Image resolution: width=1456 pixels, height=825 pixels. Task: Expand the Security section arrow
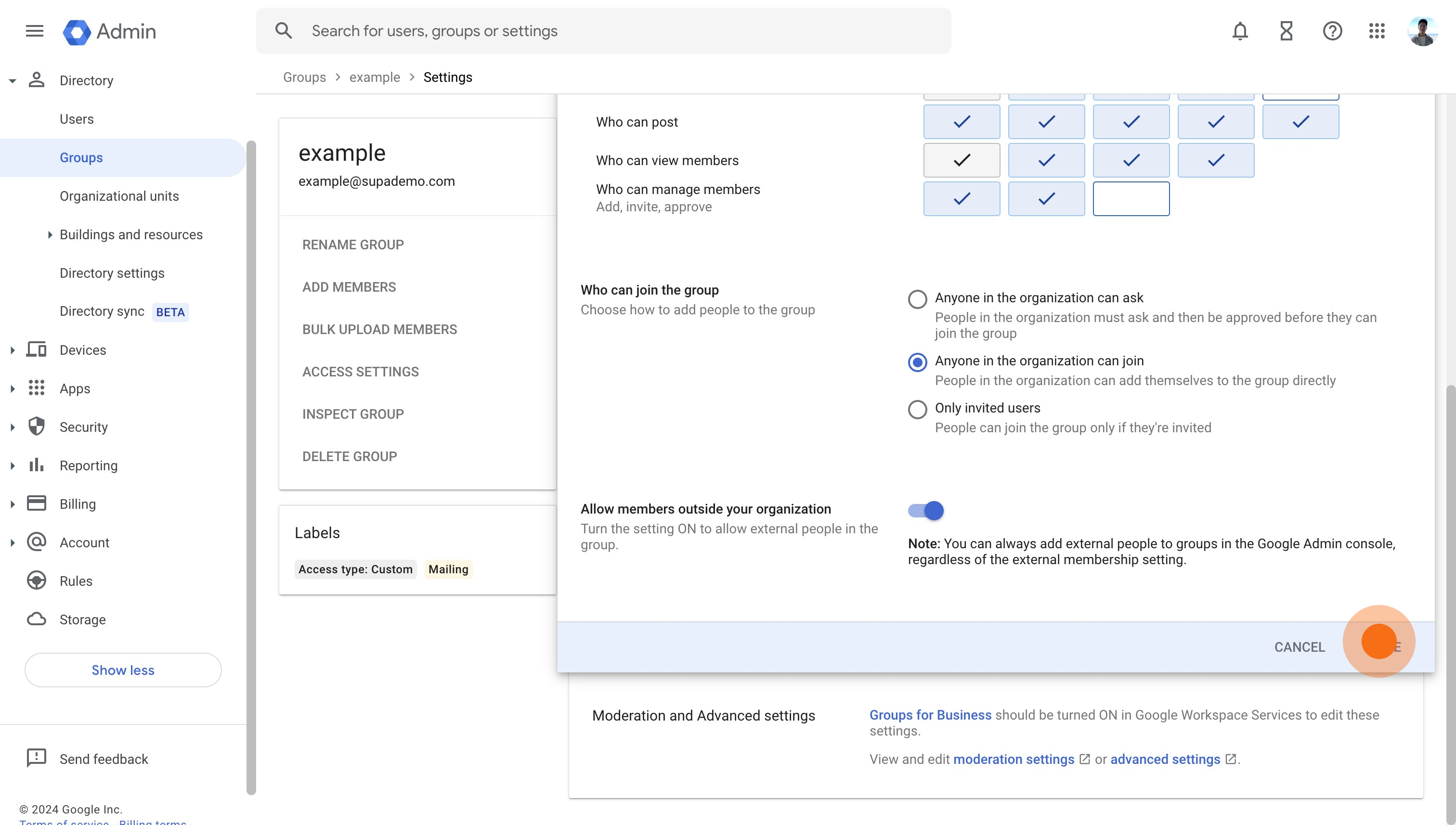coord(12,427)
